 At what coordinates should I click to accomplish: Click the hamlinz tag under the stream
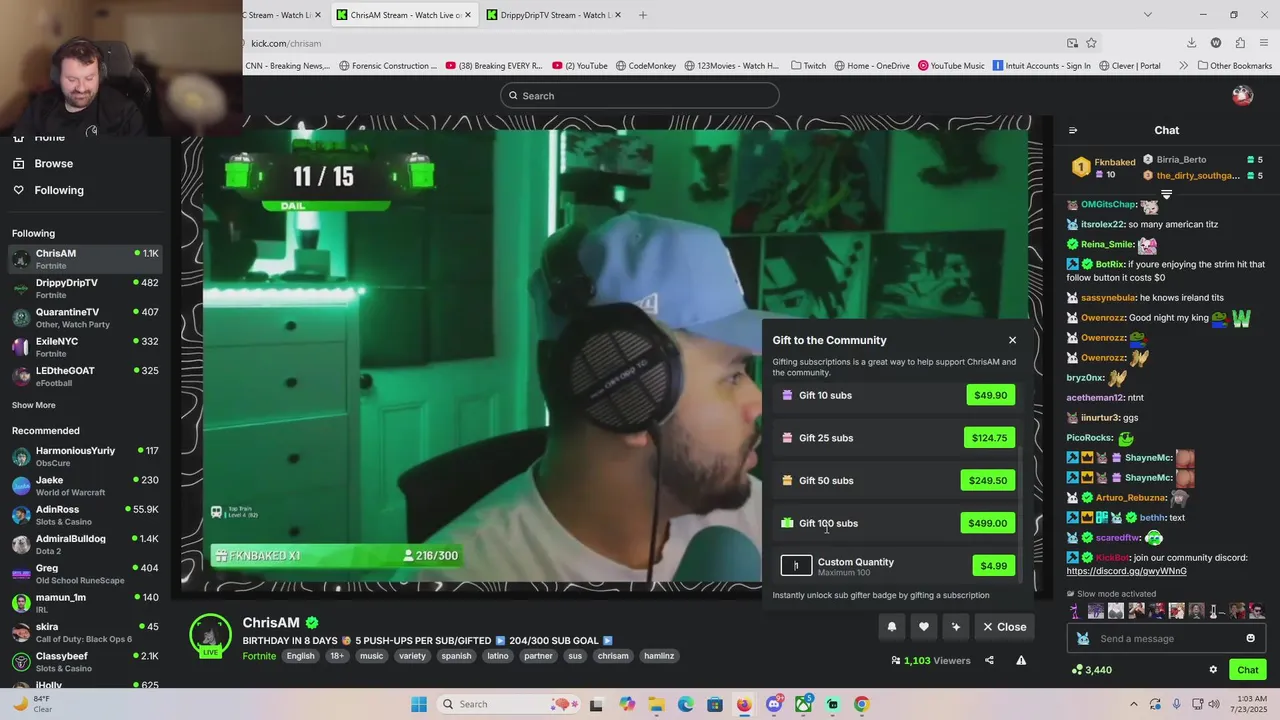(x=659, y=656)
